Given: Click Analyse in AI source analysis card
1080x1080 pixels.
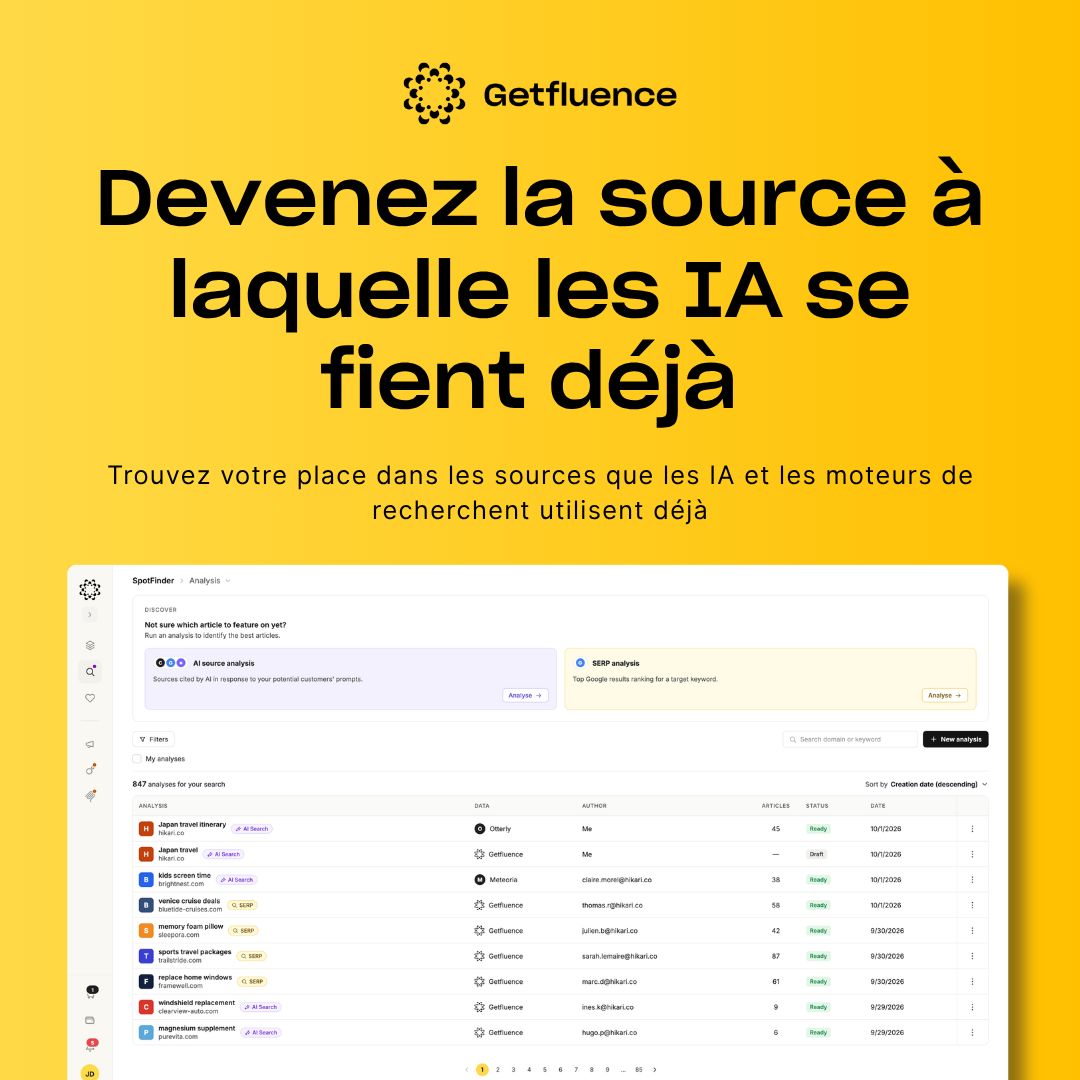Looking at the screenshot, I should coord(526,696).
